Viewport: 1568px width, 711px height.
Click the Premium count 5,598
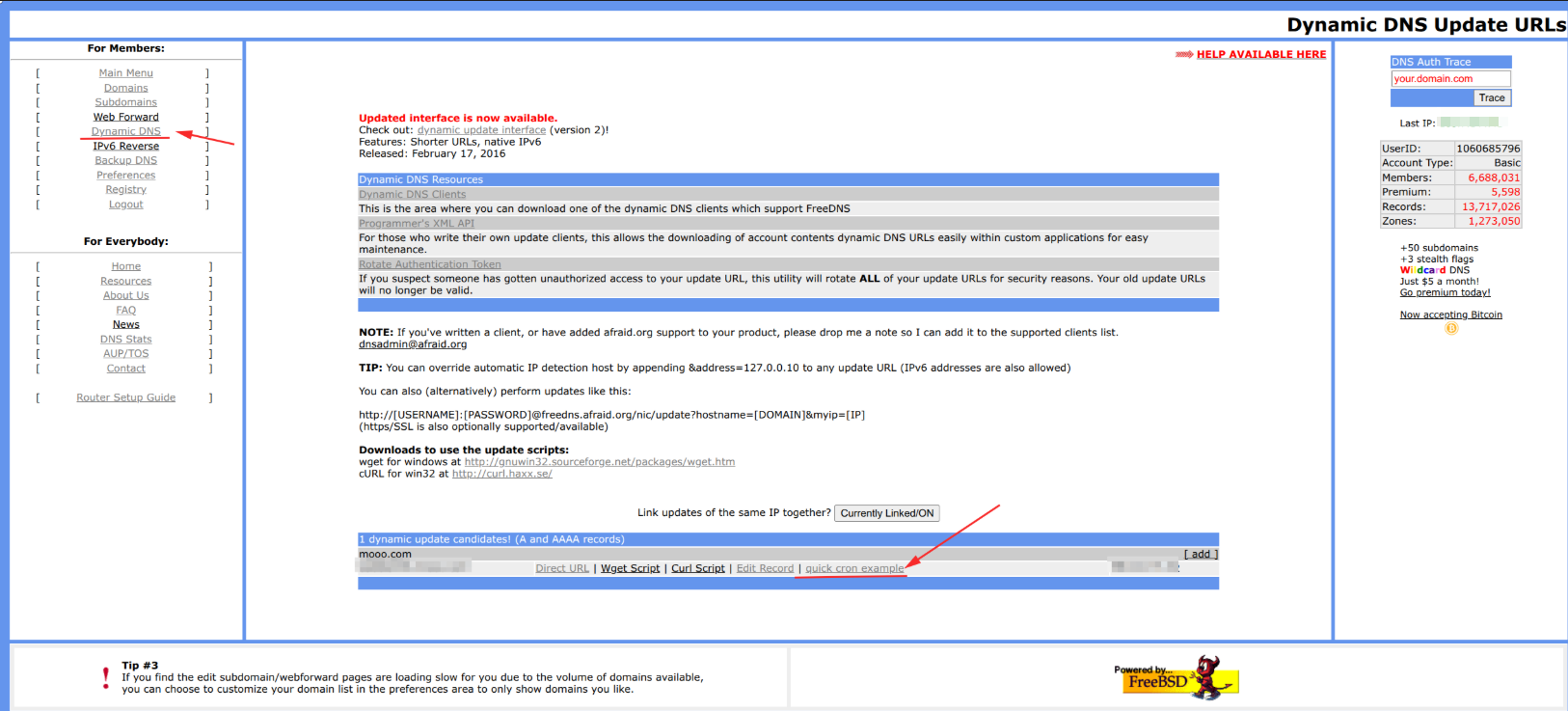tap(1505, 192)
